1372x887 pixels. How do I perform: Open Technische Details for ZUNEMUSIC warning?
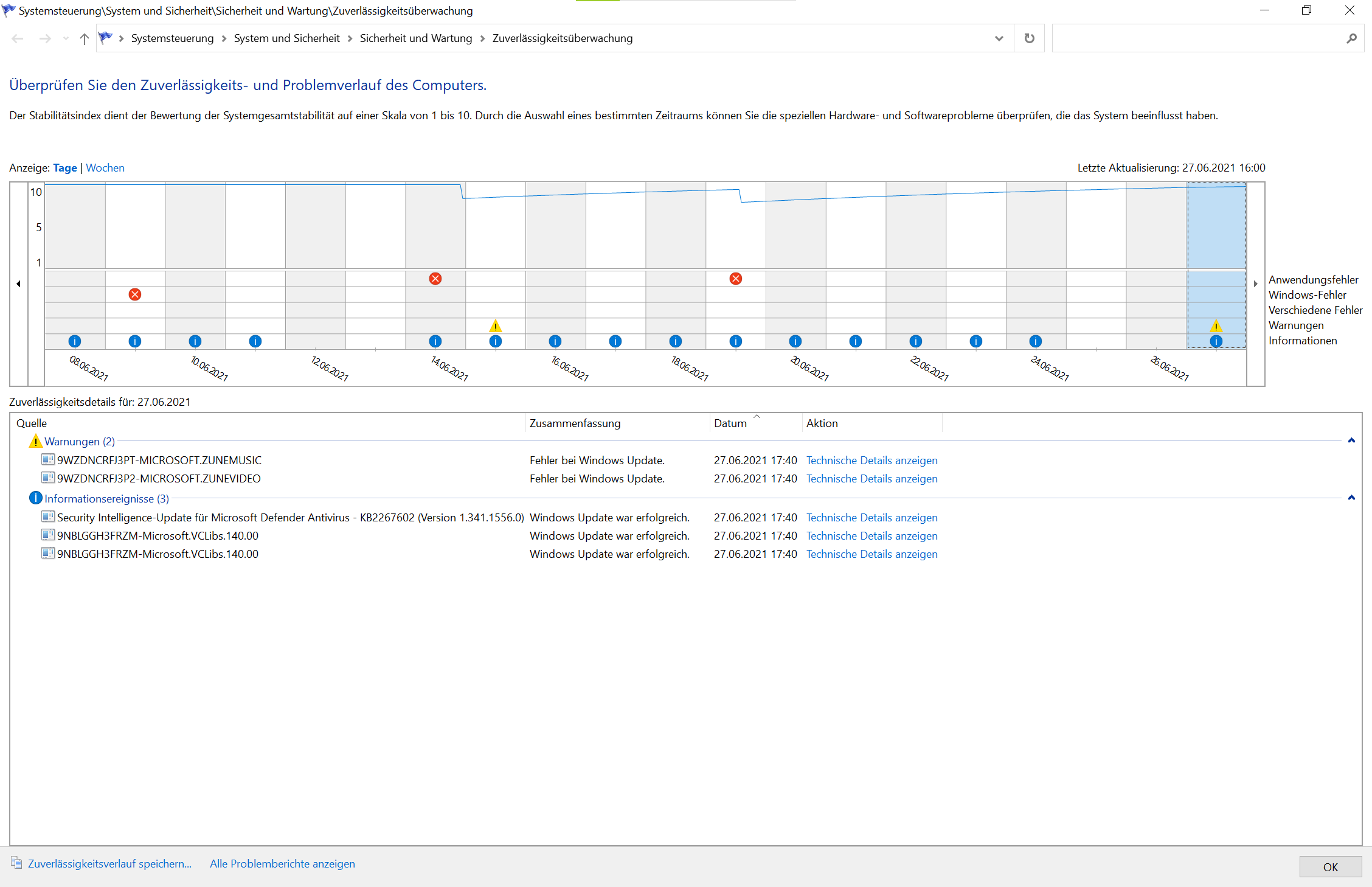(x=871, y=461)
